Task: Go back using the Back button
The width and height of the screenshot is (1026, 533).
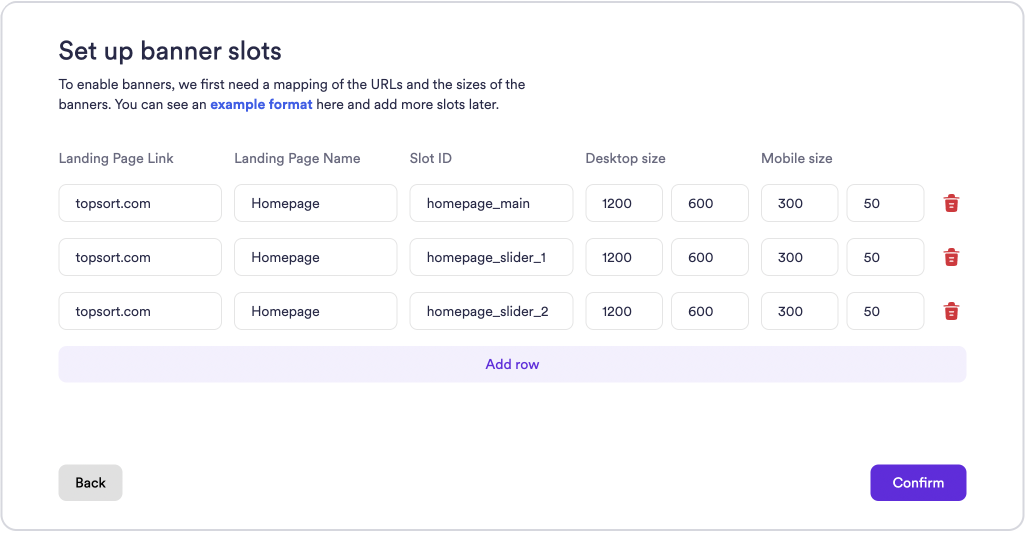Action: 90,482
